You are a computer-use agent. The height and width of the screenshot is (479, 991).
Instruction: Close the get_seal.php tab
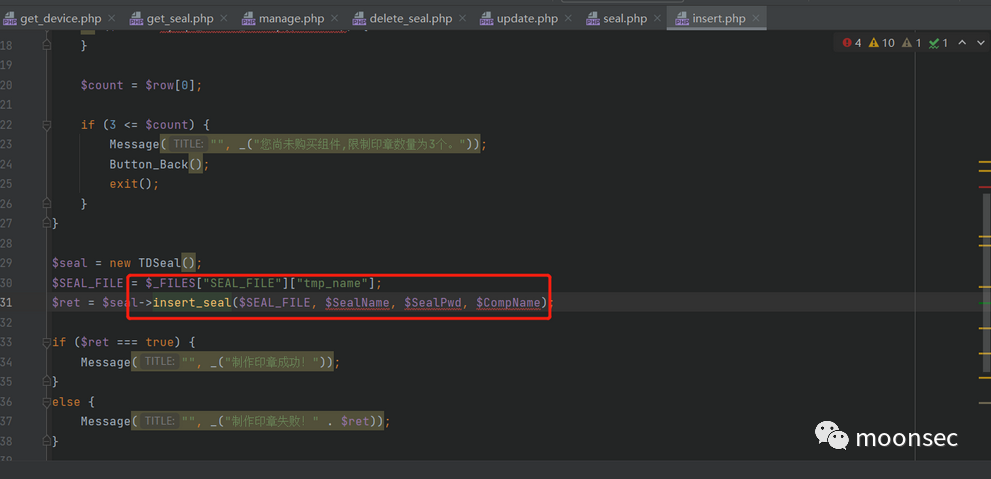coord(225,19)
